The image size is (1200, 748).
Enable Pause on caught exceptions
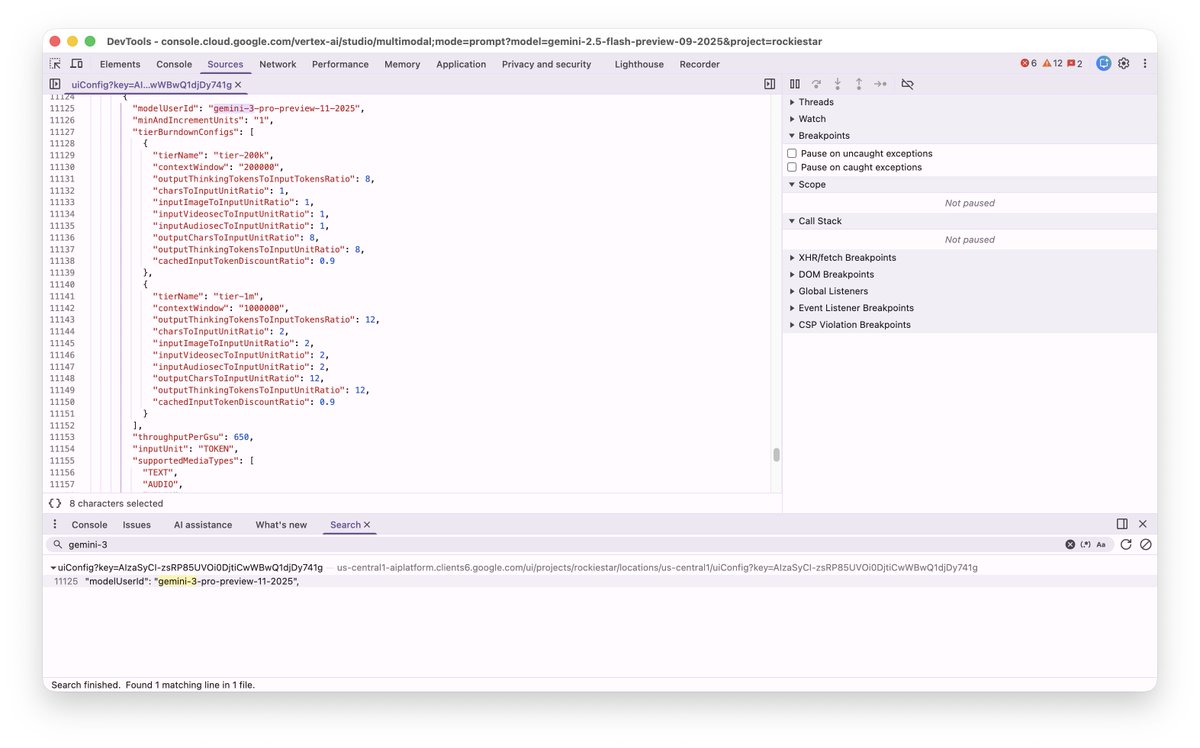791,167
